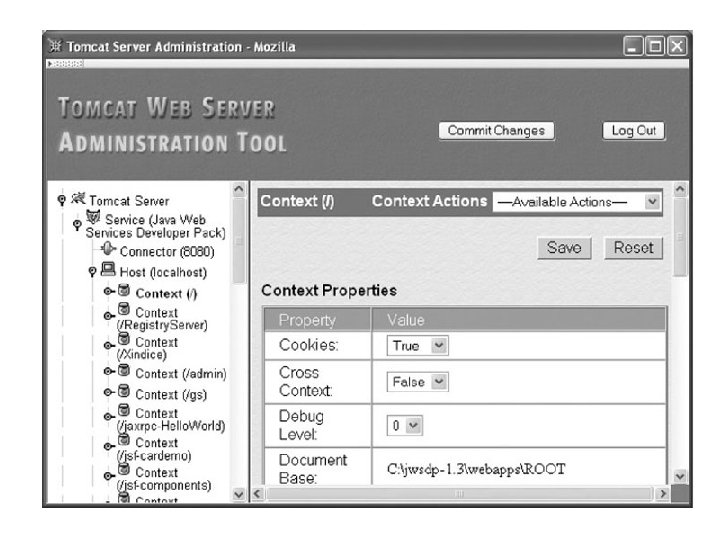This screenshot has height=540, width=720.
Task: Click the horizontal scrollbar thumb
Action: coord(459,494)
